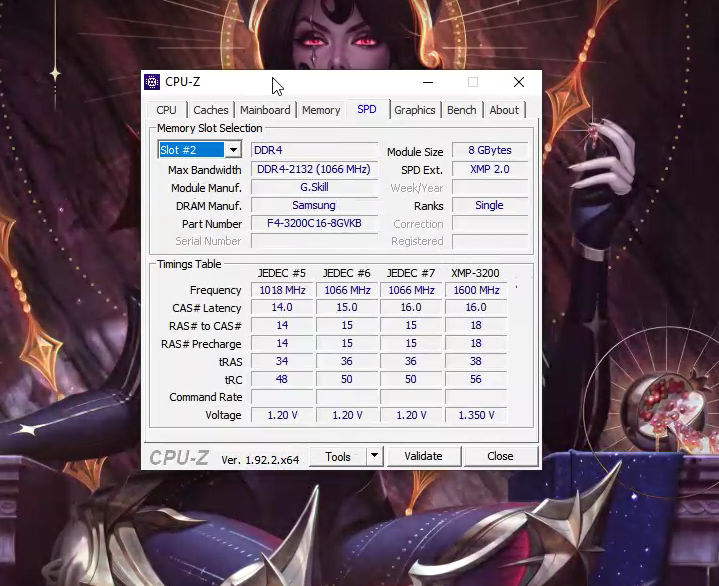
Task: Open the About tab
Action: (x=504, y=110)
